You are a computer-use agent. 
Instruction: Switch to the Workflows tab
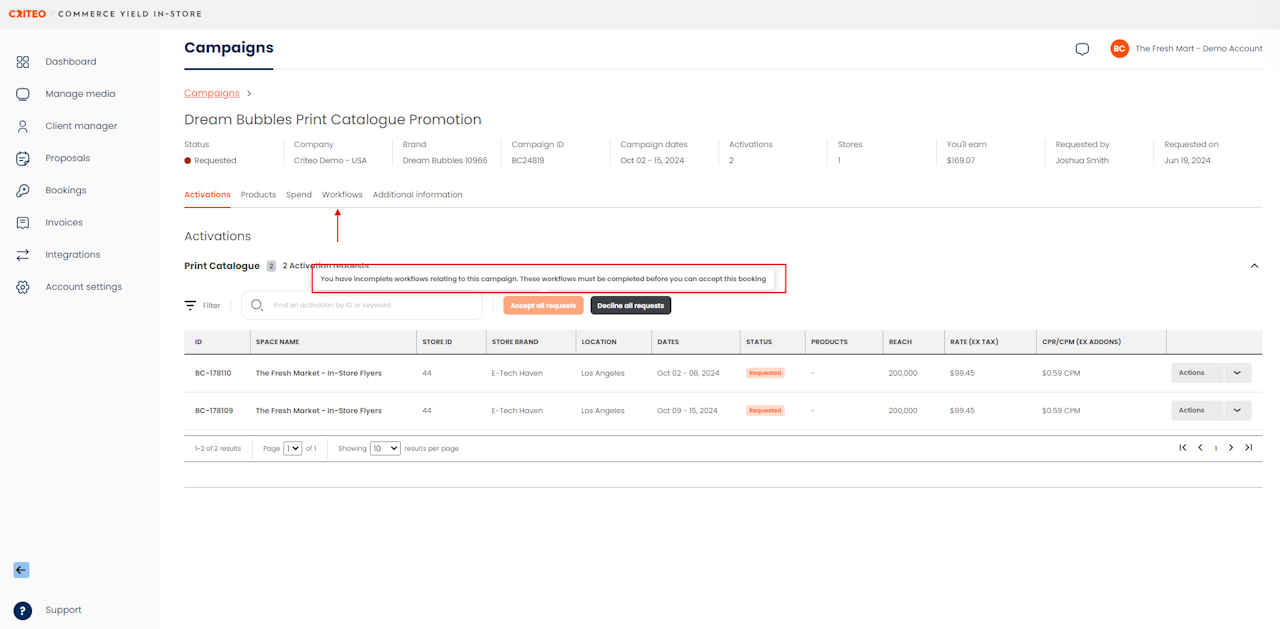(342, 195)
